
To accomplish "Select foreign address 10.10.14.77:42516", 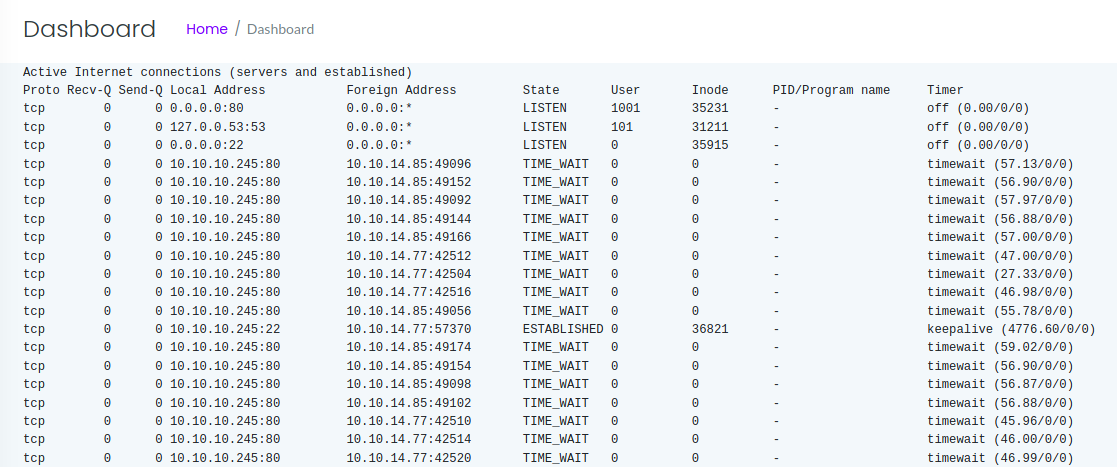I will tap(409, 293).
